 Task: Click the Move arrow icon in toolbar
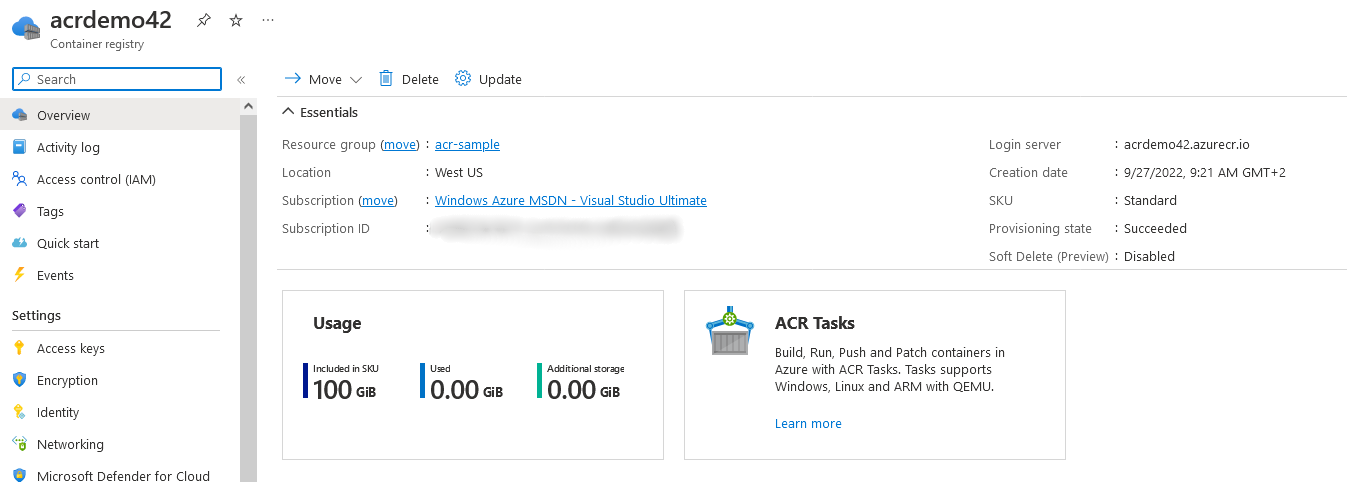click(x=293, y=78)
